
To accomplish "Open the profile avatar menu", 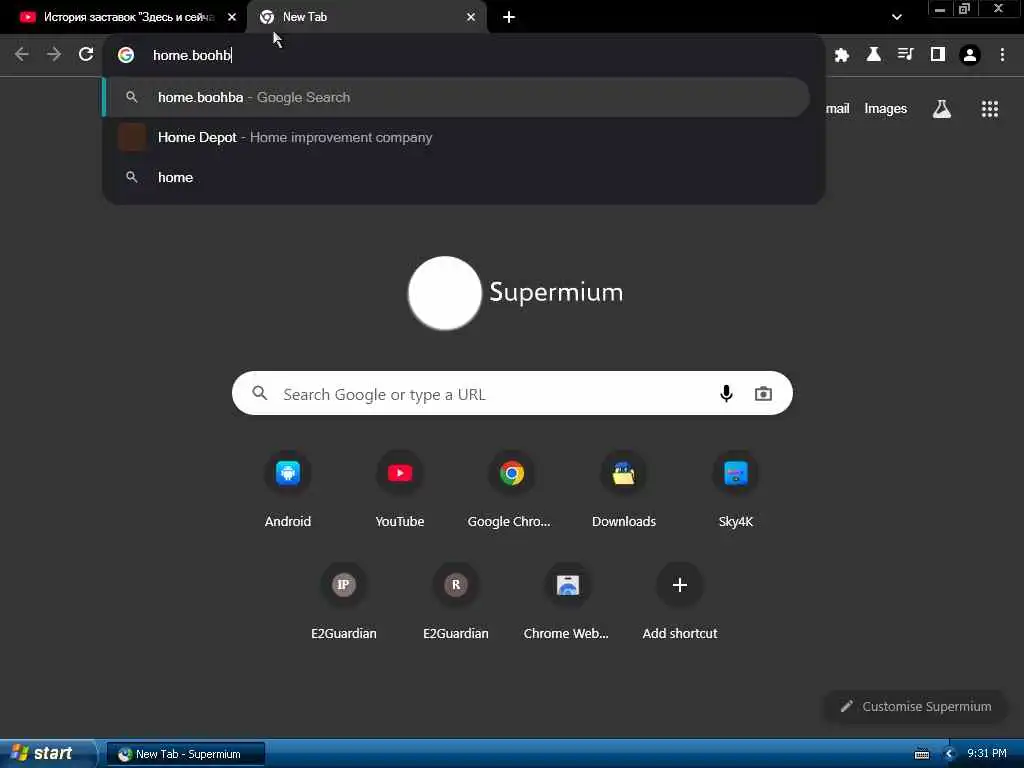I will point(970,55).
